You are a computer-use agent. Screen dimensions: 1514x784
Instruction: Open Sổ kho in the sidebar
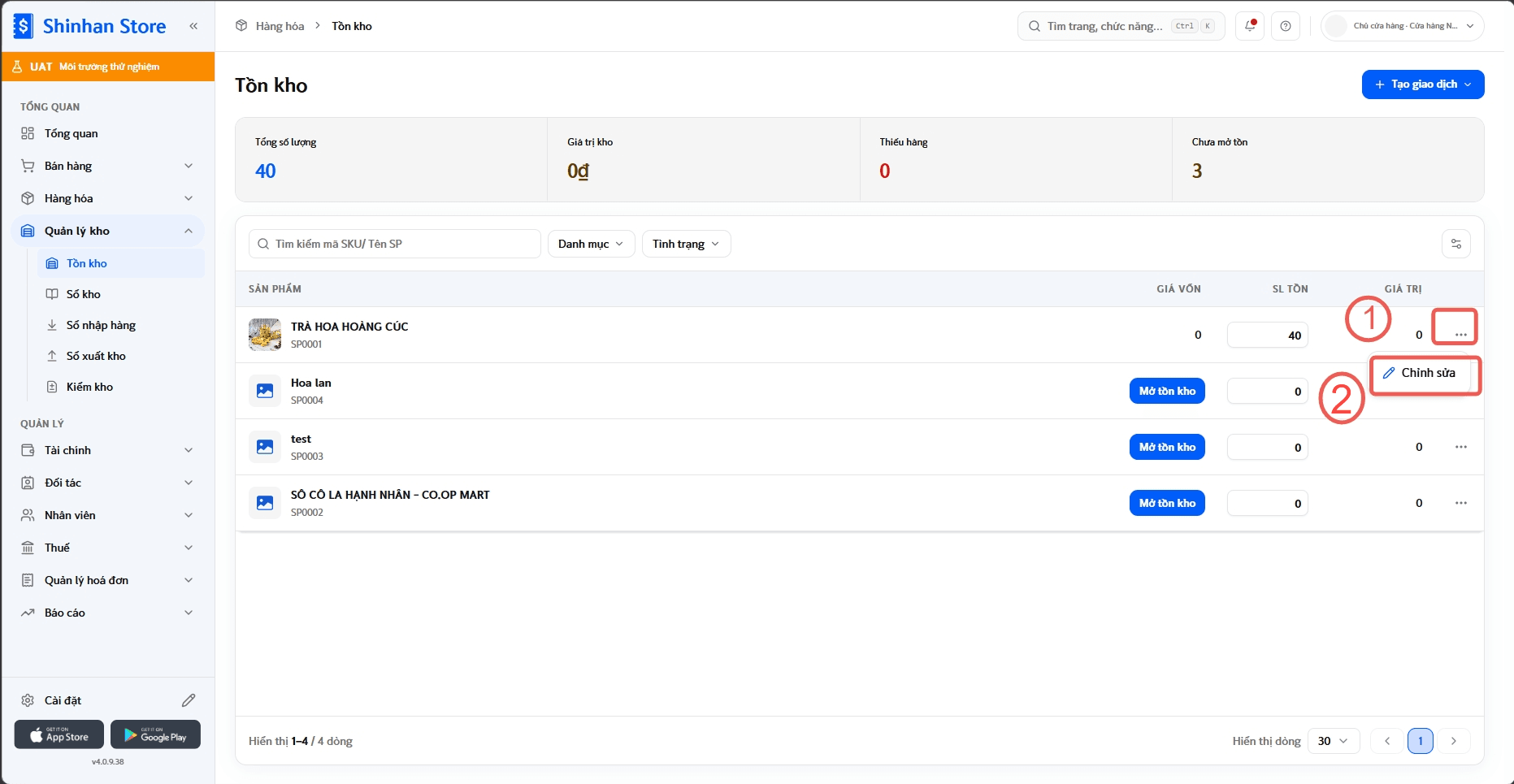point(121,294)
